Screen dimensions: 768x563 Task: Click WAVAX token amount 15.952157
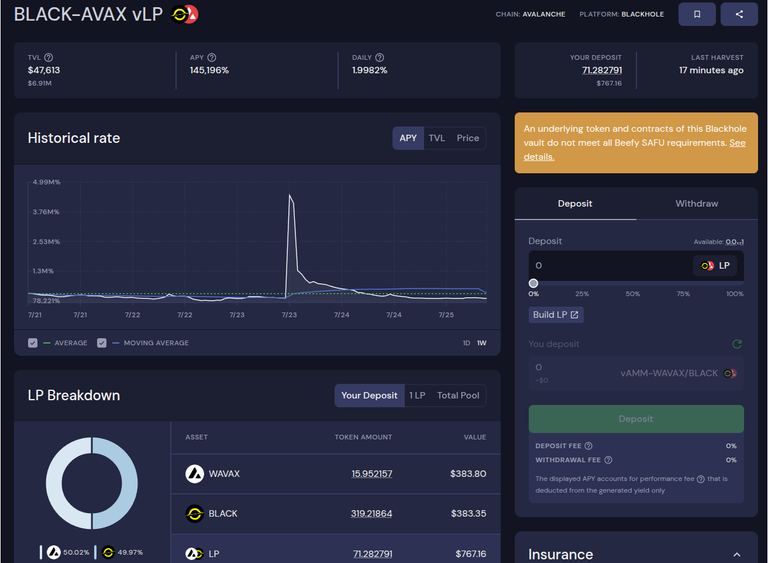[x=372, y=474]
